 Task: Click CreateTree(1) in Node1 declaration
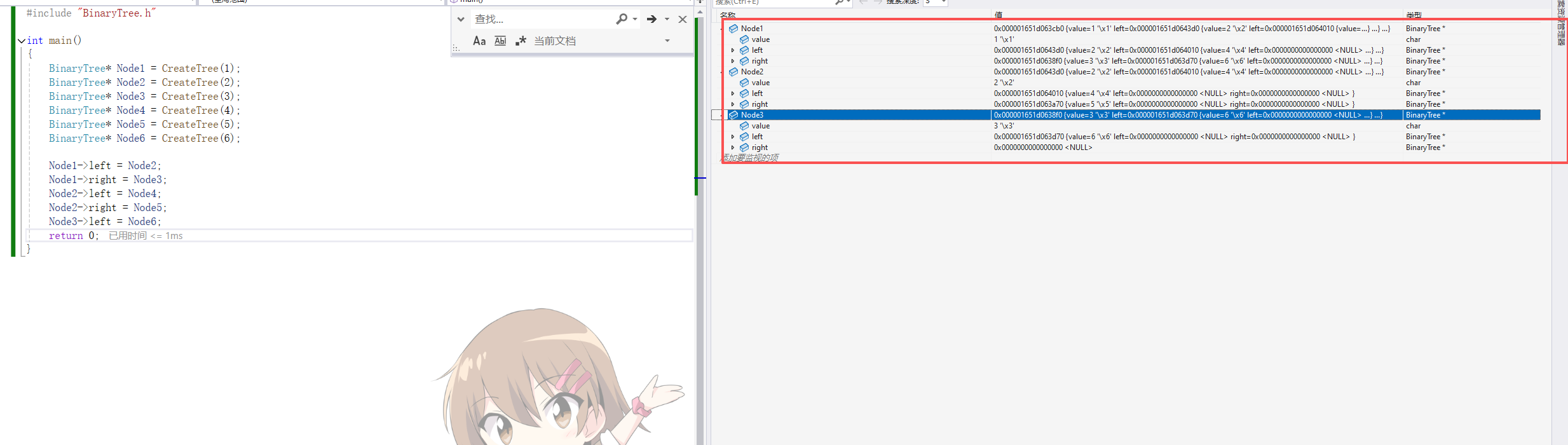[198, 69]
